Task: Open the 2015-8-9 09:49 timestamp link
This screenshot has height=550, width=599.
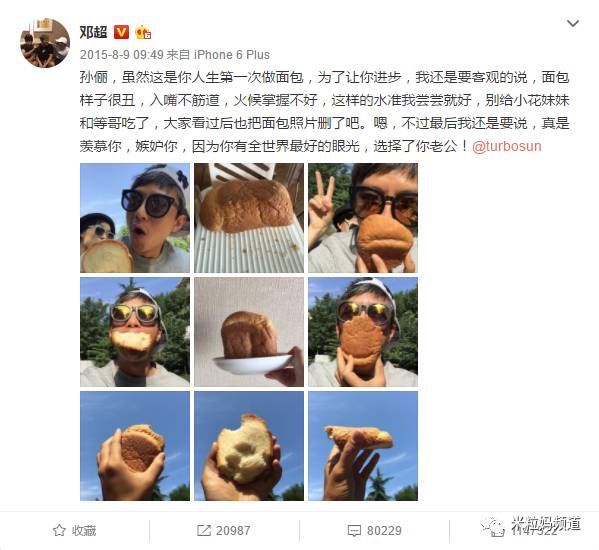Action: (121, 55)
